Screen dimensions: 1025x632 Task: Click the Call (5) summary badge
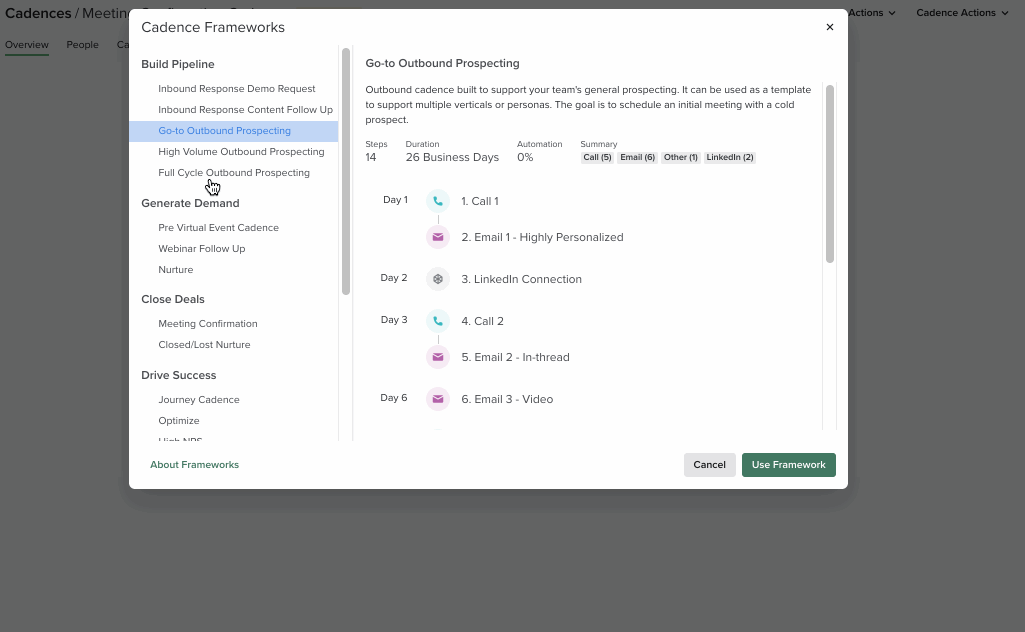point(597,157)
